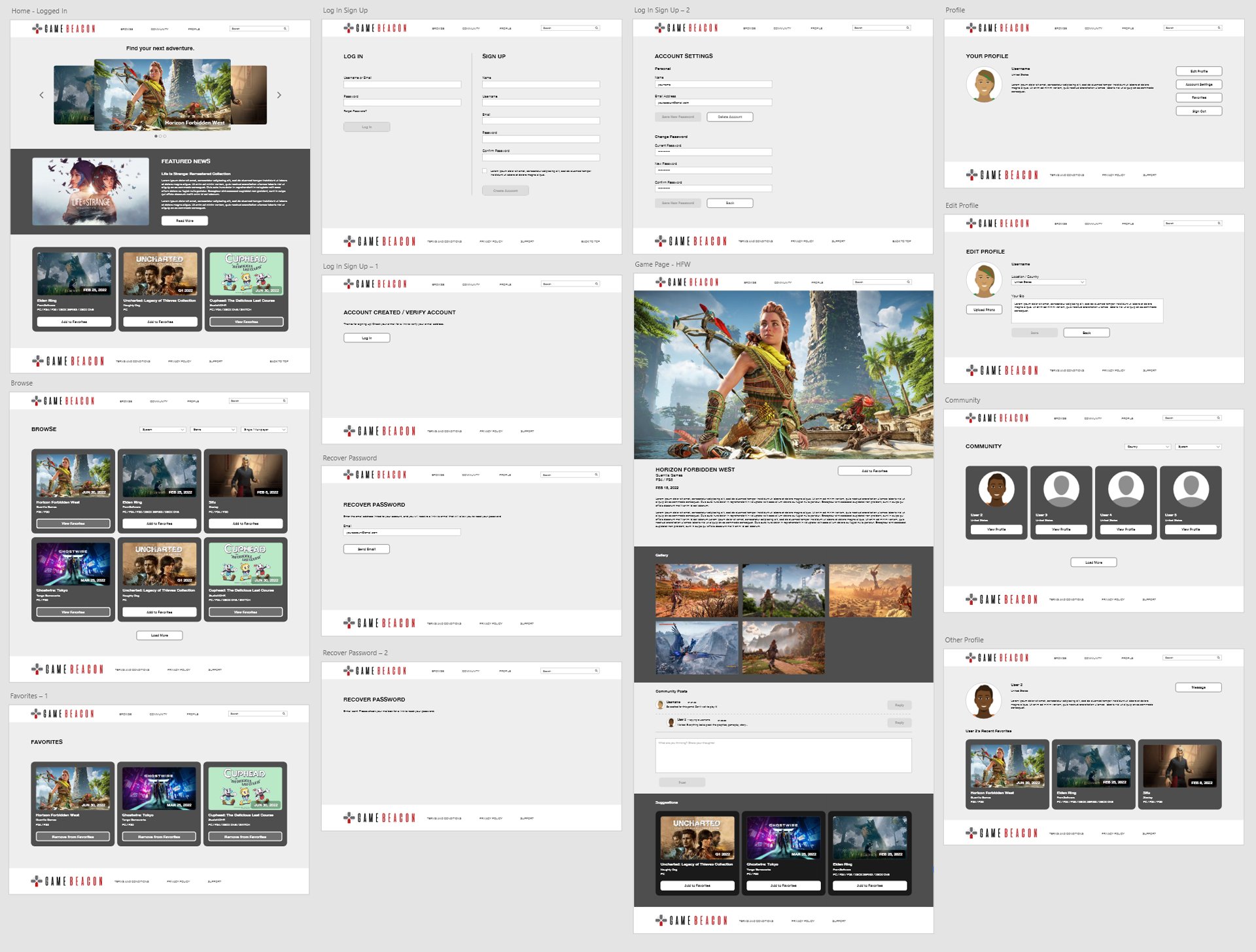
Task: Click Create Account button in Sign Up form
Action: [x=506, y=191]
